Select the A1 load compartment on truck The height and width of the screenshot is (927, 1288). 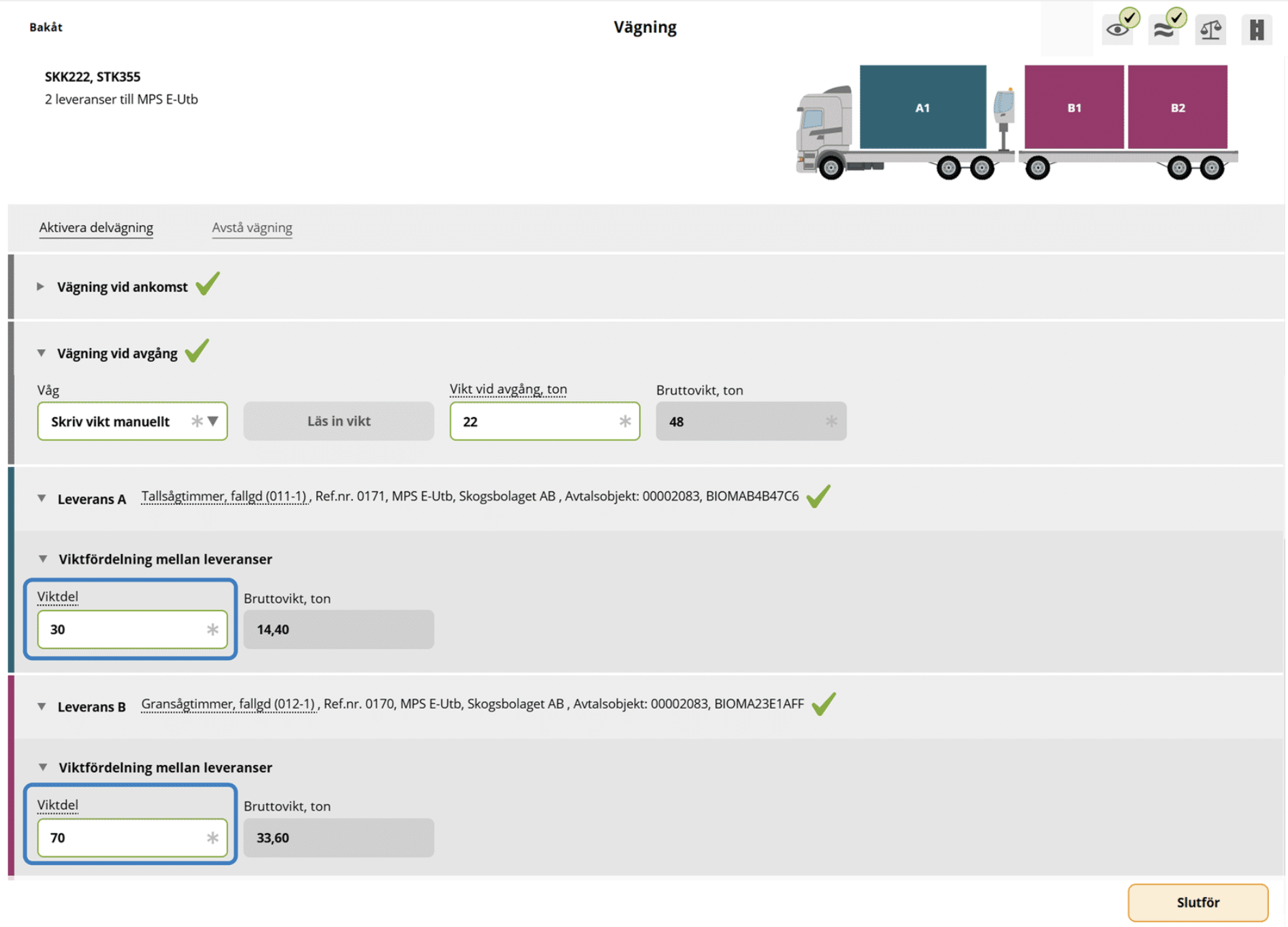(922, 107)
